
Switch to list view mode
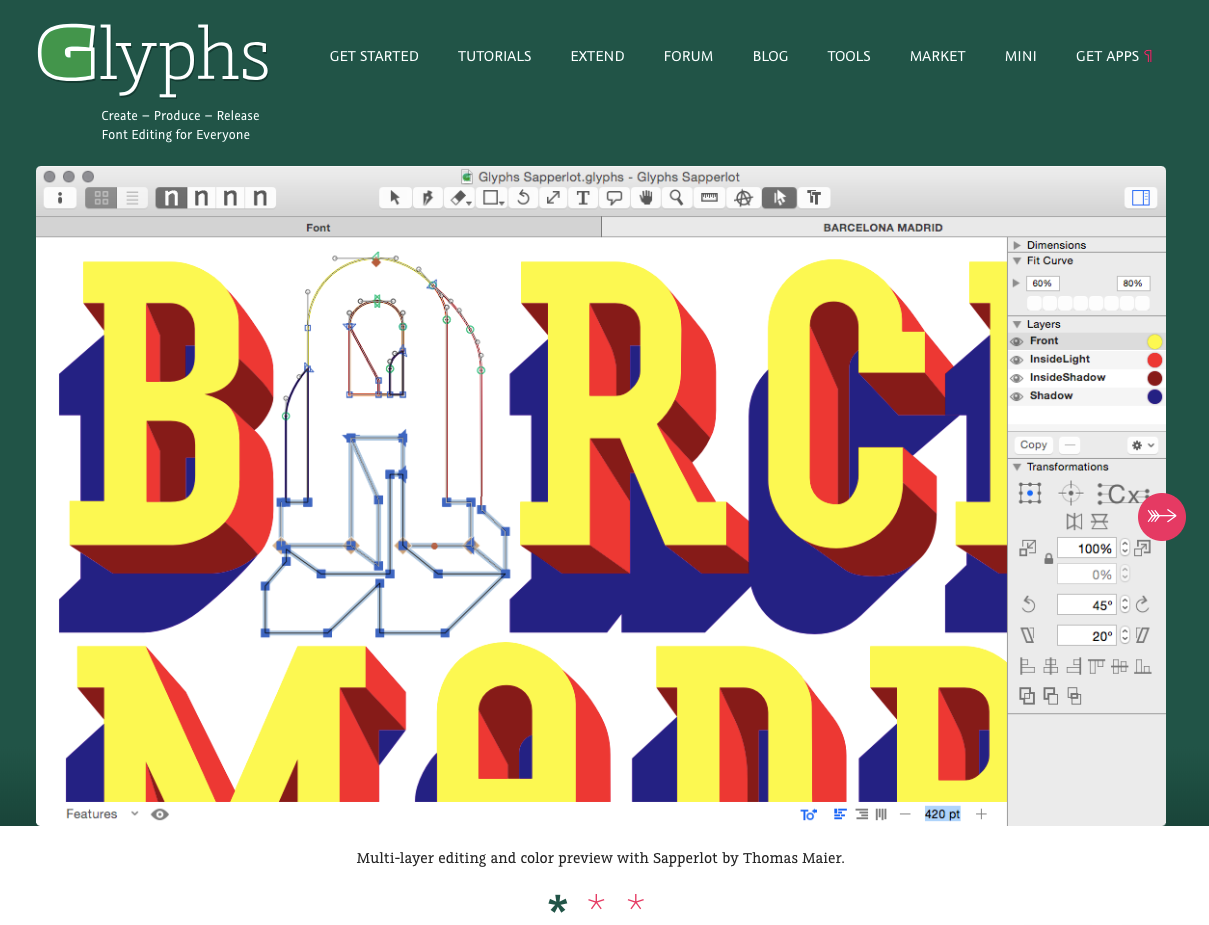click(132, 198)
